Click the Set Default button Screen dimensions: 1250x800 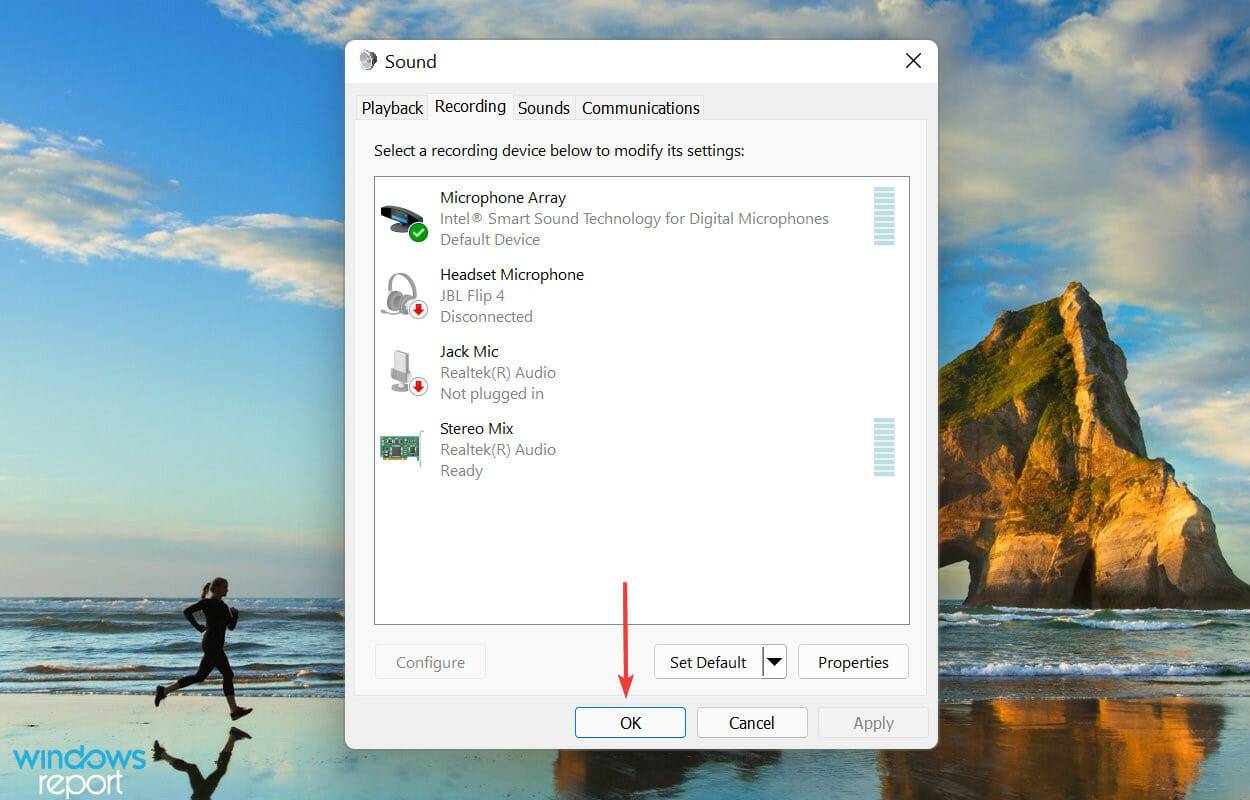pos(708,662)
